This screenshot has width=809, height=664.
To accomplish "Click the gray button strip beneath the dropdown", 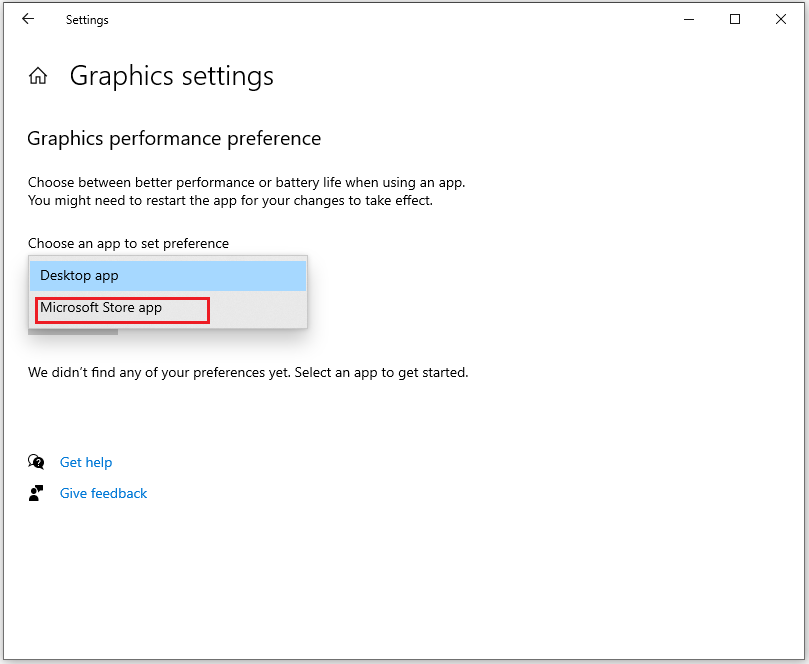I will coord(73,331).
